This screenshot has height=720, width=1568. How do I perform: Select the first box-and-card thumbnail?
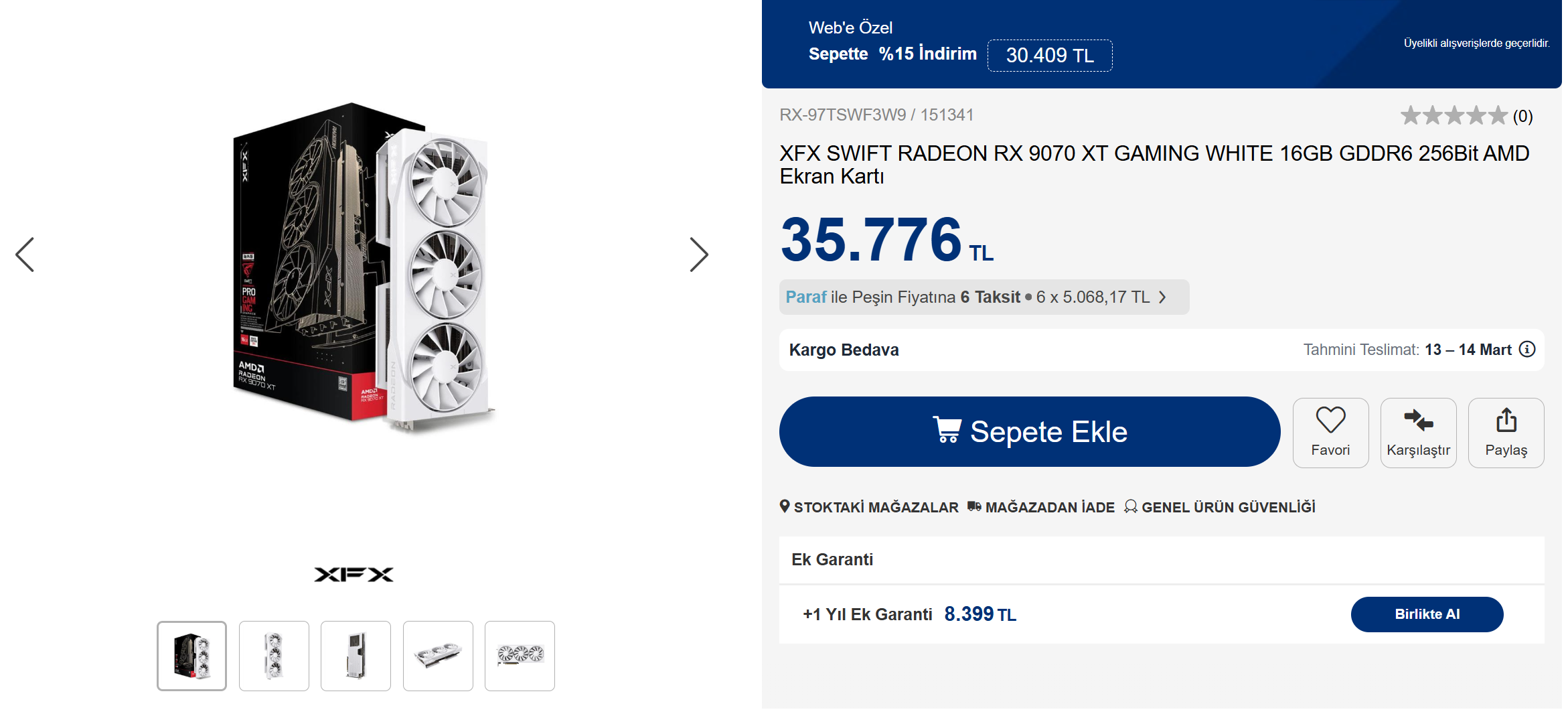[191, 656]
